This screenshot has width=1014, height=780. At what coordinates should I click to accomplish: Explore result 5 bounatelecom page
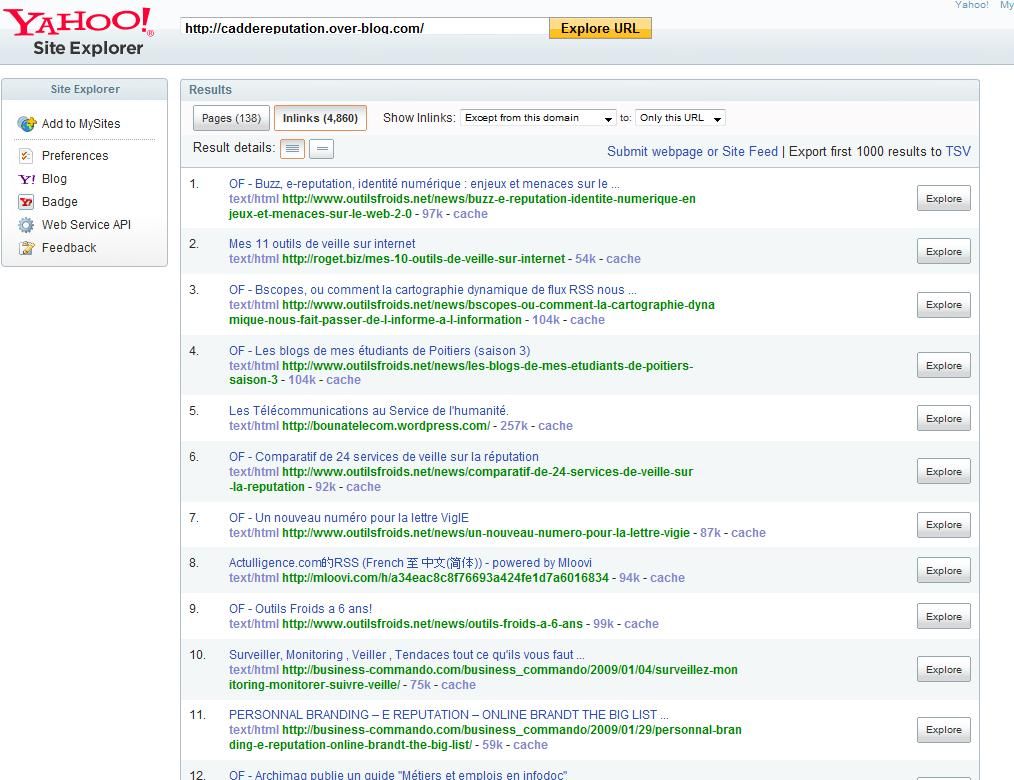[944, 418]
